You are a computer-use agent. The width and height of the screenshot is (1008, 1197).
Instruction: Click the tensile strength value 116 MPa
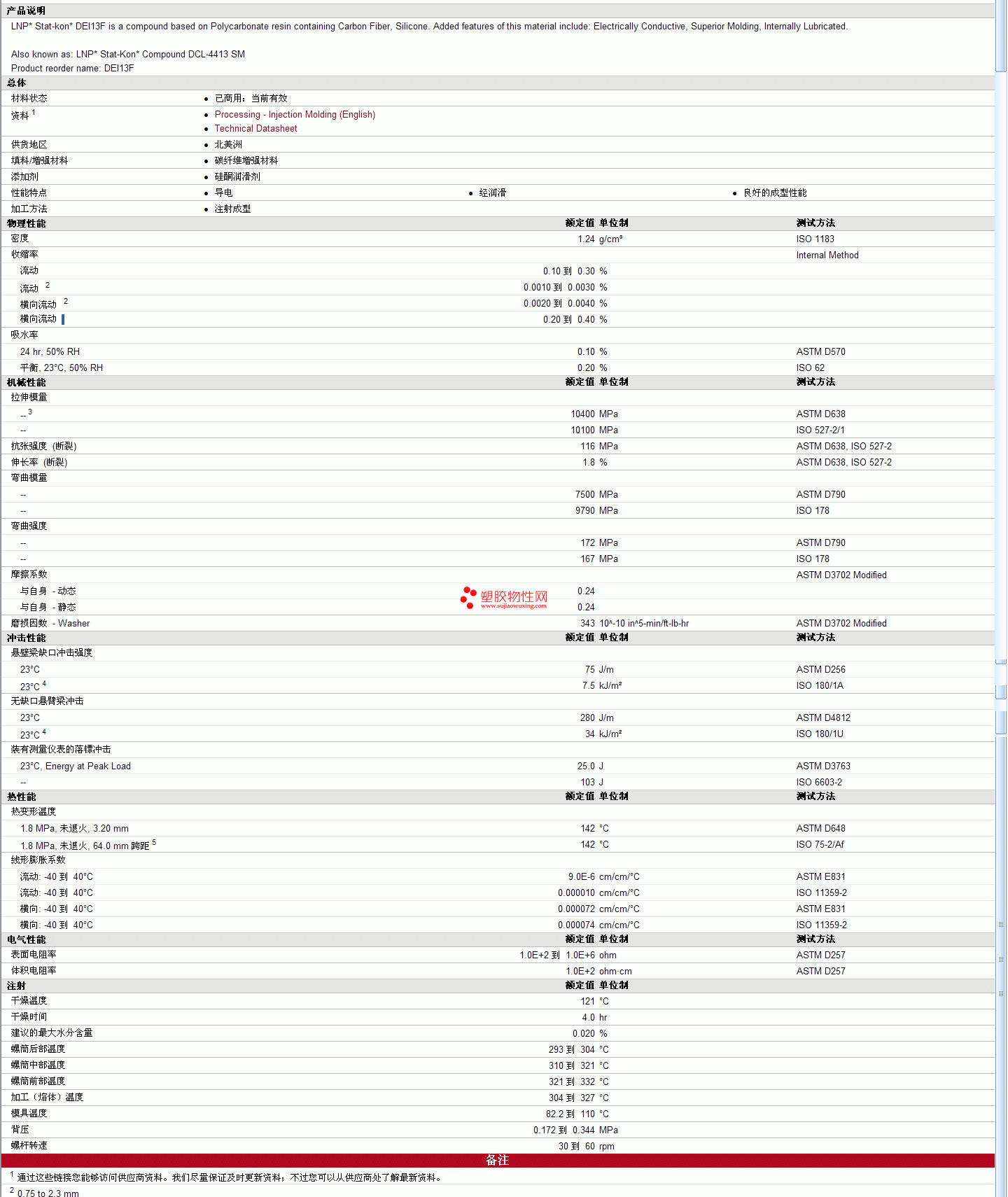pos(599,447)
